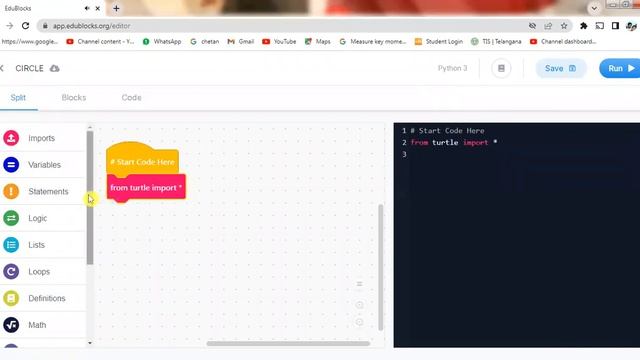Click the workspace zoom-in control

point(359,305)
